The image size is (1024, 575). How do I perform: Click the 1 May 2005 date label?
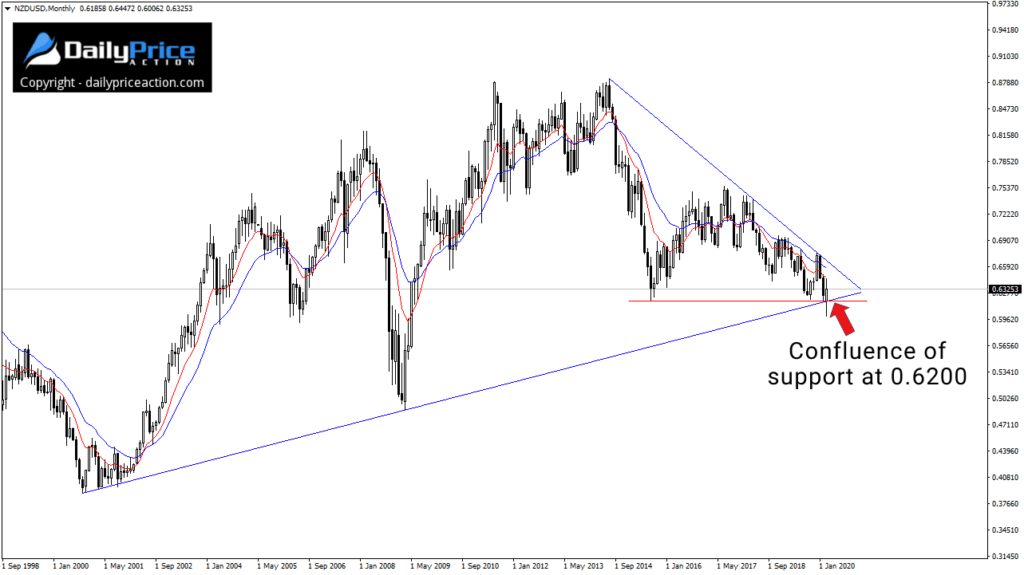(x=276, y=566)
